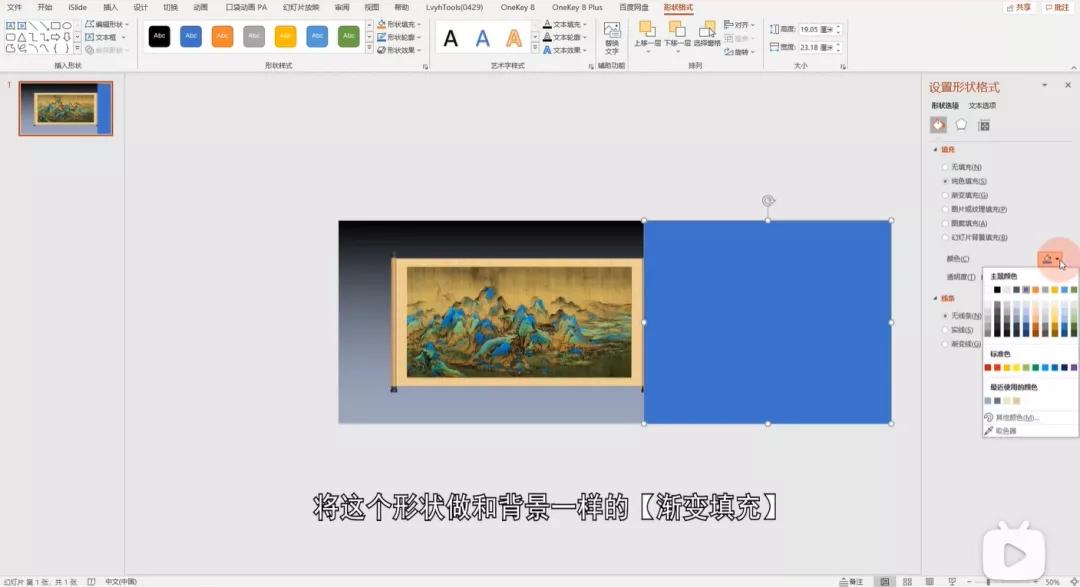Click the picture icon in the format panel
This screenshot has height=587, width=1080.
click(983, 124)
